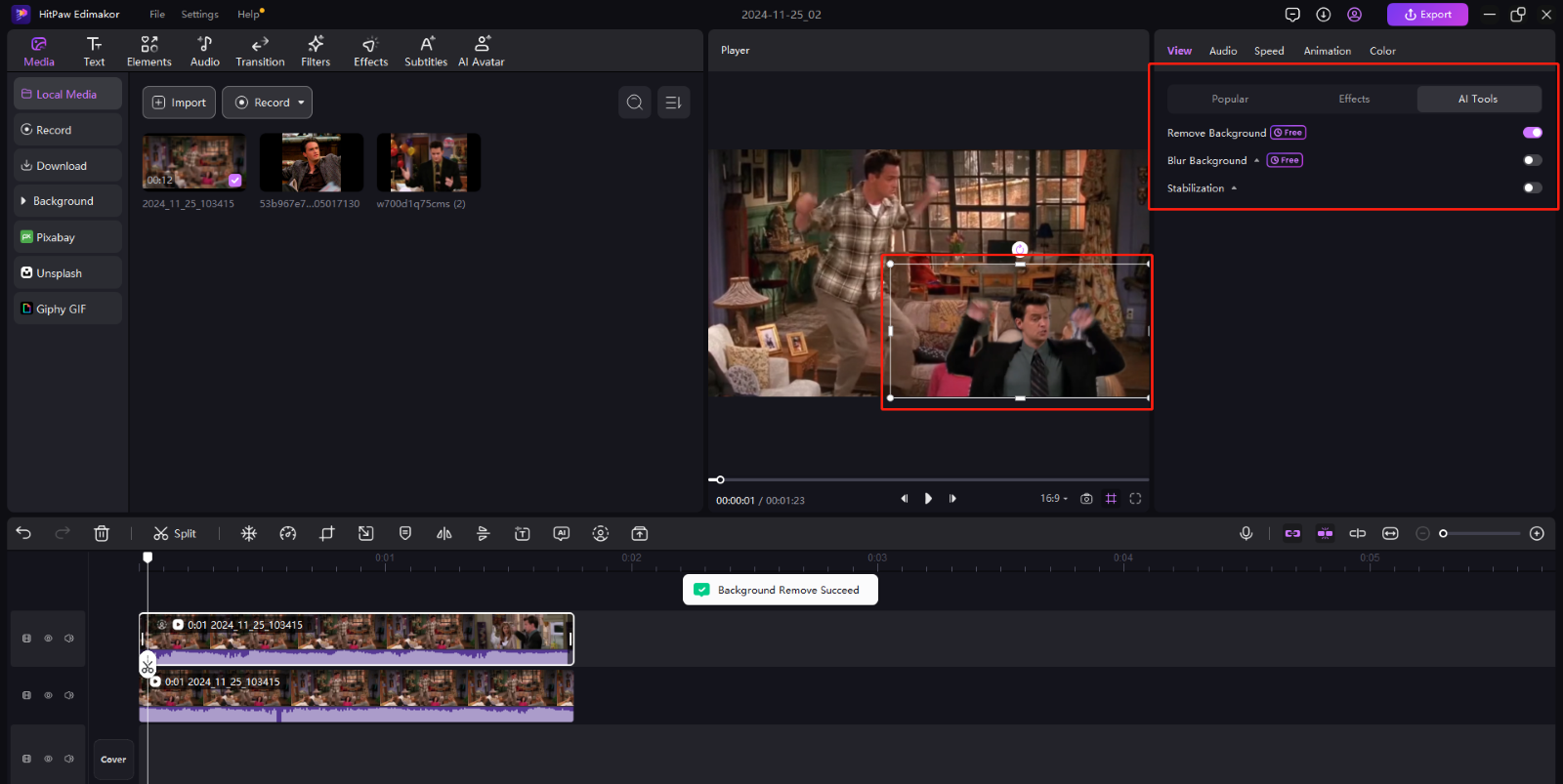Image resolution: width=1563 pixels, height=784 pixels.
Task: Click the text recognition icon with letter T
Action: point(523,533)
